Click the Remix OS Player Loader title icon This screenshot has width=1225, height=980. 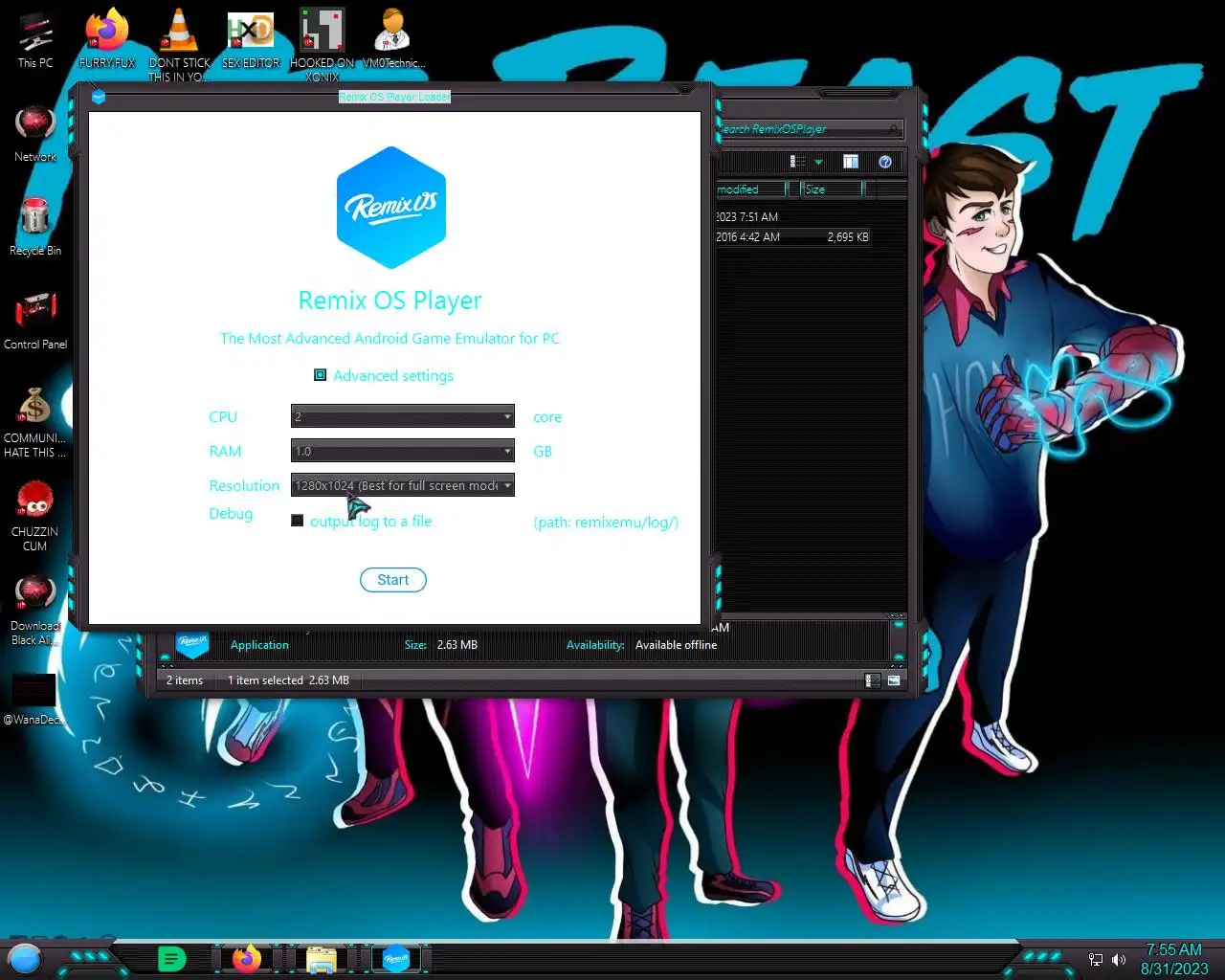98,97
